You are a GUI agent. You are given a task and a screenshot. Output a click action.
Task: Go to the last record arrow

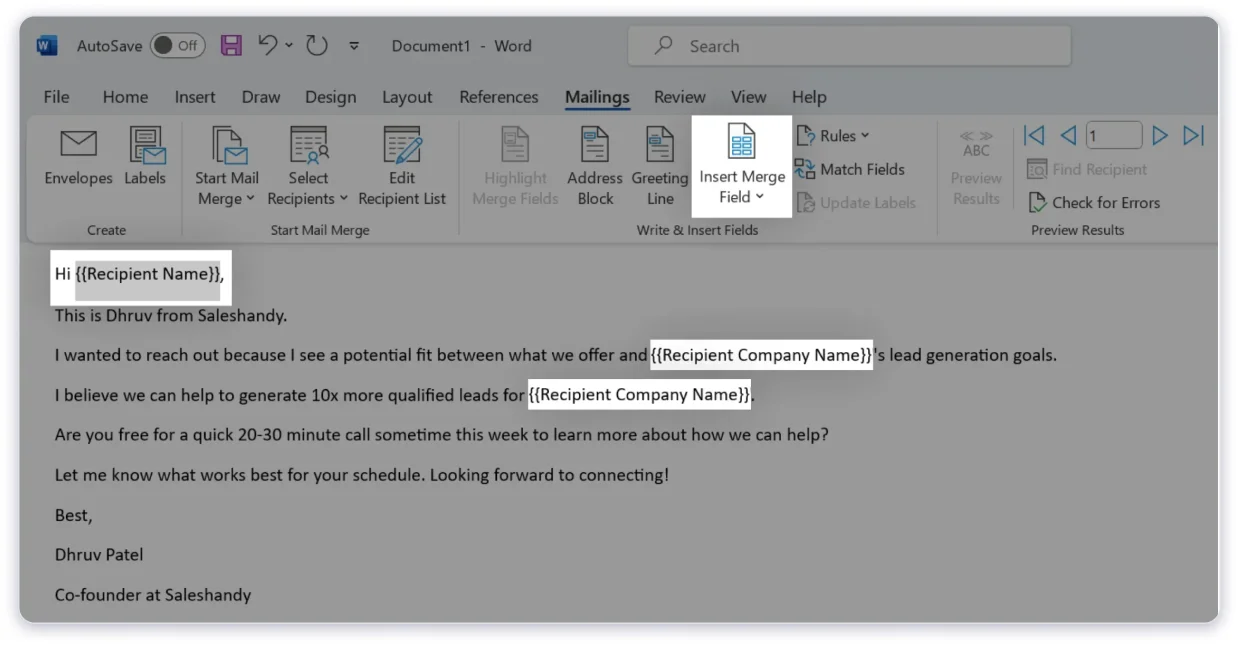1193,135
